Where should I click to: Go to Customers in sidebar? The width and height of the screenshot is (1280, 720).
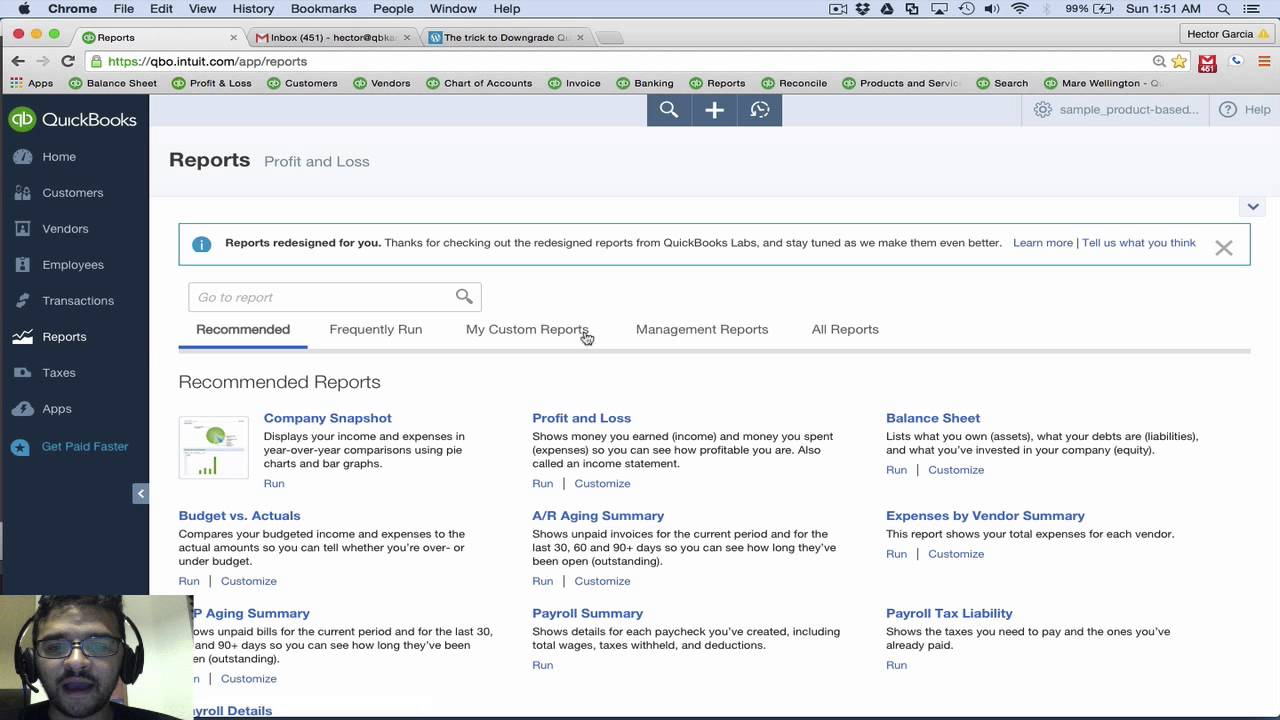(74, 193)
